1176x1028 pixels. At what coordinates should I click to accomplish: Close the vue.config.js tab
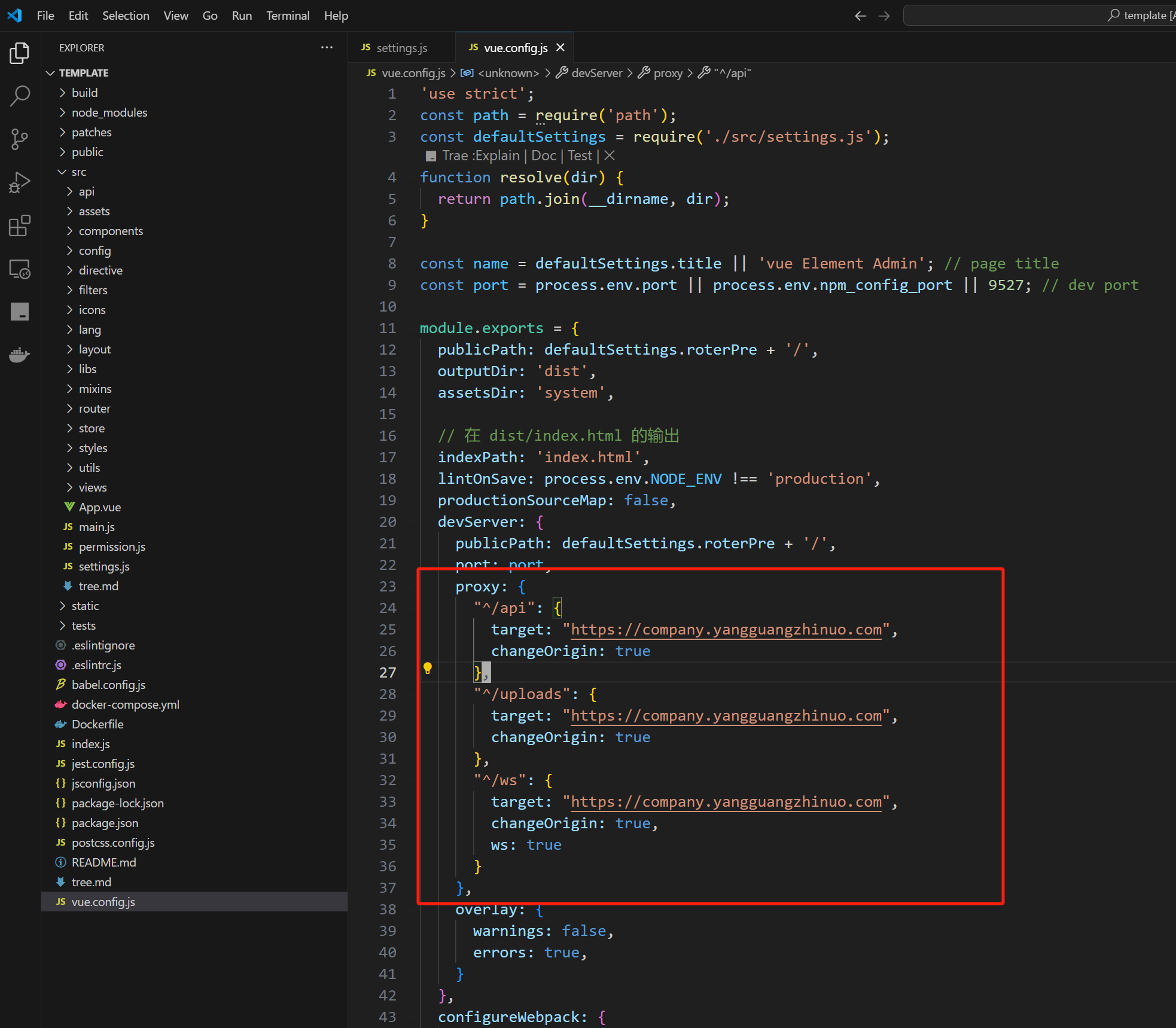pyautogui.click(x=560, y=48)
